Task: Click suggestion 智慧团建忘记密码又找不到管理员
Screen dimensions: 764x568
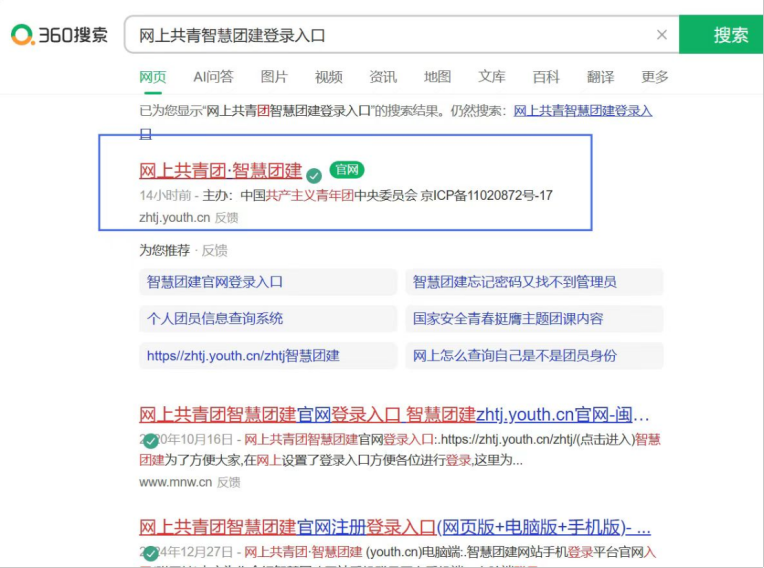Action: click(514, 282)
